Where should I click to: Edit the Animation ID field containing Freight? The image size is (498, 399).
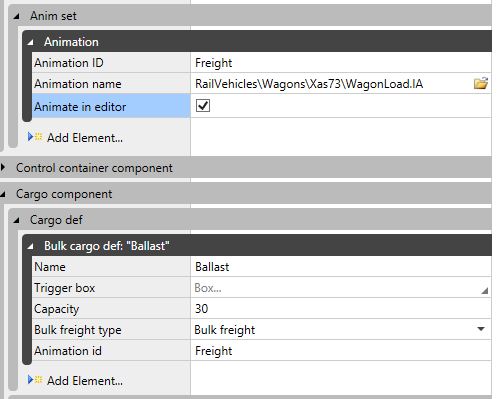point(341,63)
